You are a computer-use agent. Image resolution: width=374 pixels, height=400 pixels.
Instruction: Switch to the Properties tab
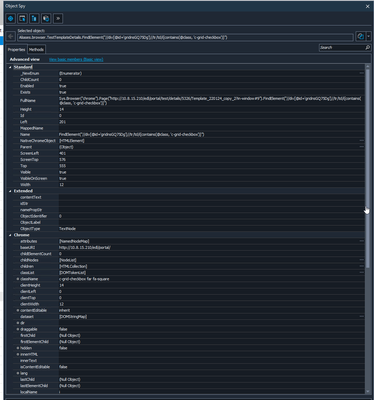pos(16,50)
